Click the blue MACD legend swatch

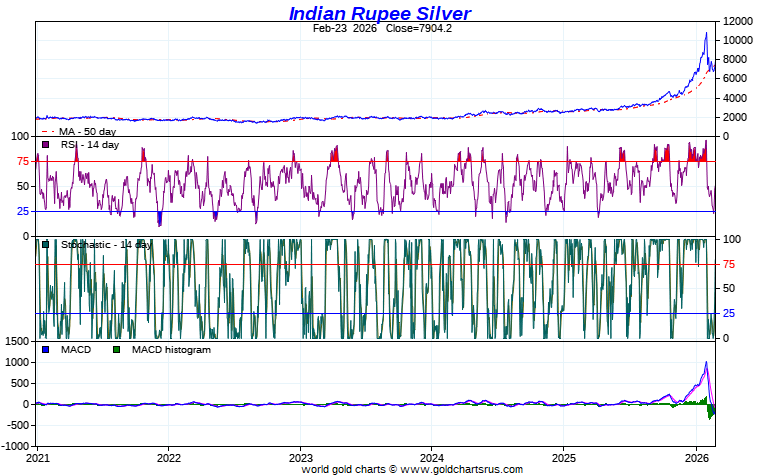tap(46, 349)
